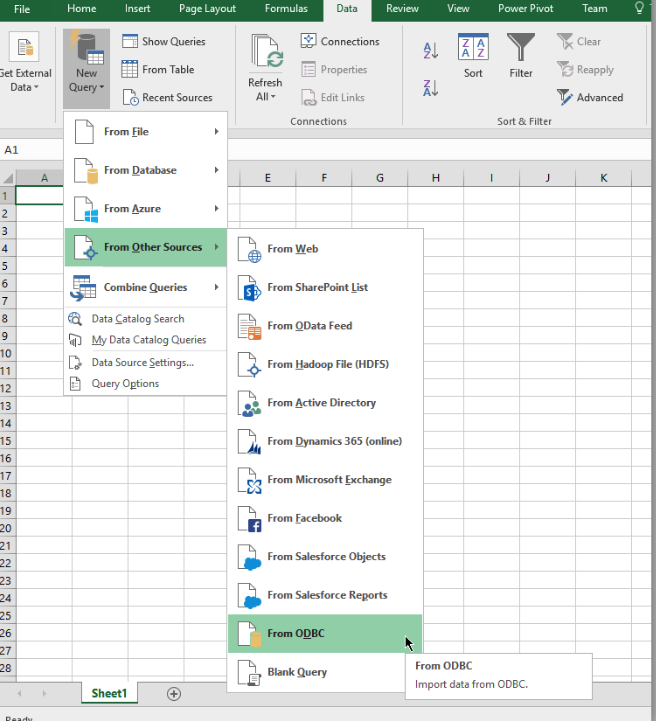The width and height of the screenshot is (656, 721).
Task: Expand the From Azure submenu
Action: click(146, 209)
